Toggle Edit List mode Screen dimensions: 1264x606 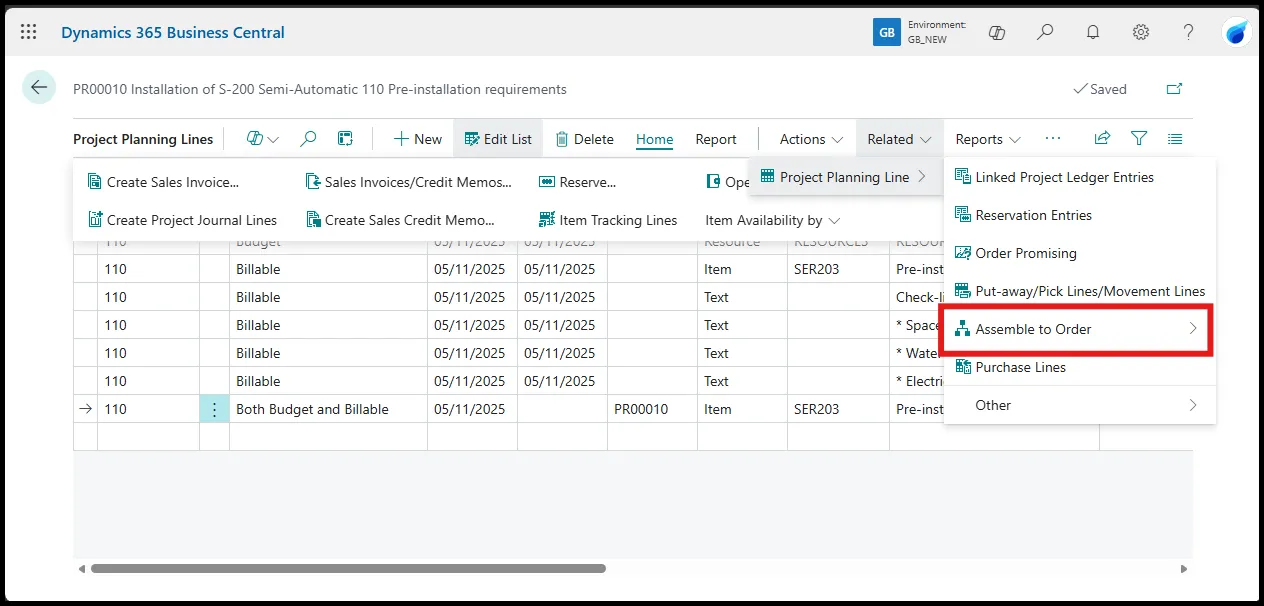498,139
